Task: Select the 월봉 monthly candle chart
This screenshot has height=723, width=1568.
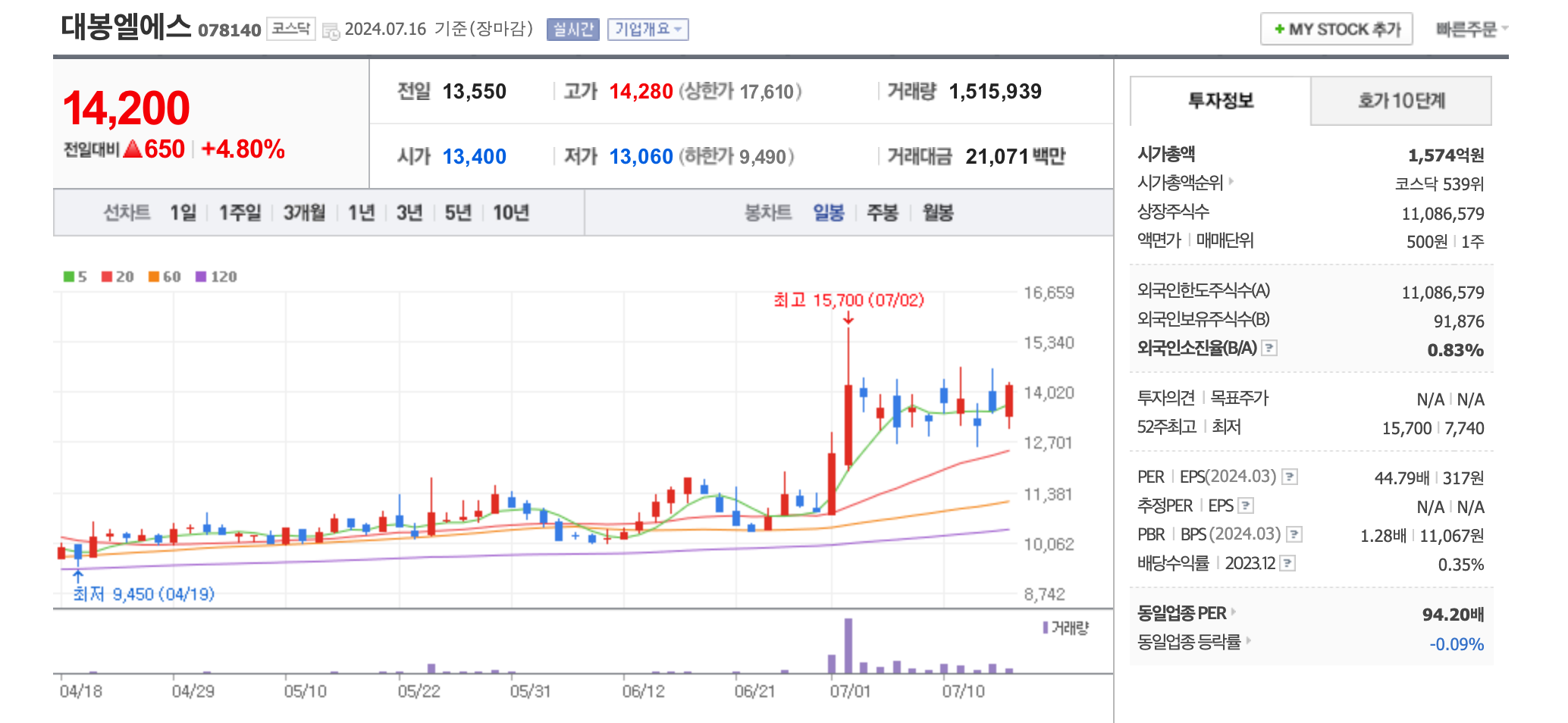Action: click(938, 213)
